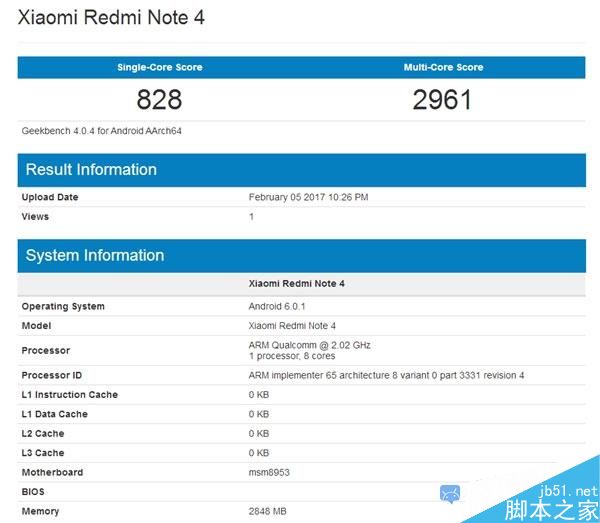Viewport: 600px width, 523px height.
Task: Click the BIOS label
Action: [x=33, y=492]
